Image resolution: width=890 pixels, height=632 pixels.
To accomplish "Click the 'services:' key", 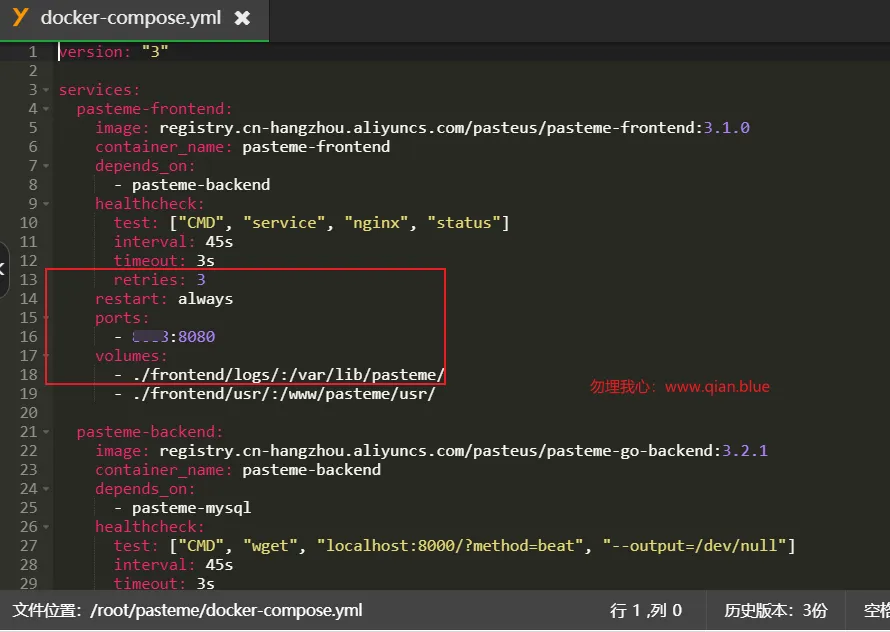I will click(x=99, y=90).
